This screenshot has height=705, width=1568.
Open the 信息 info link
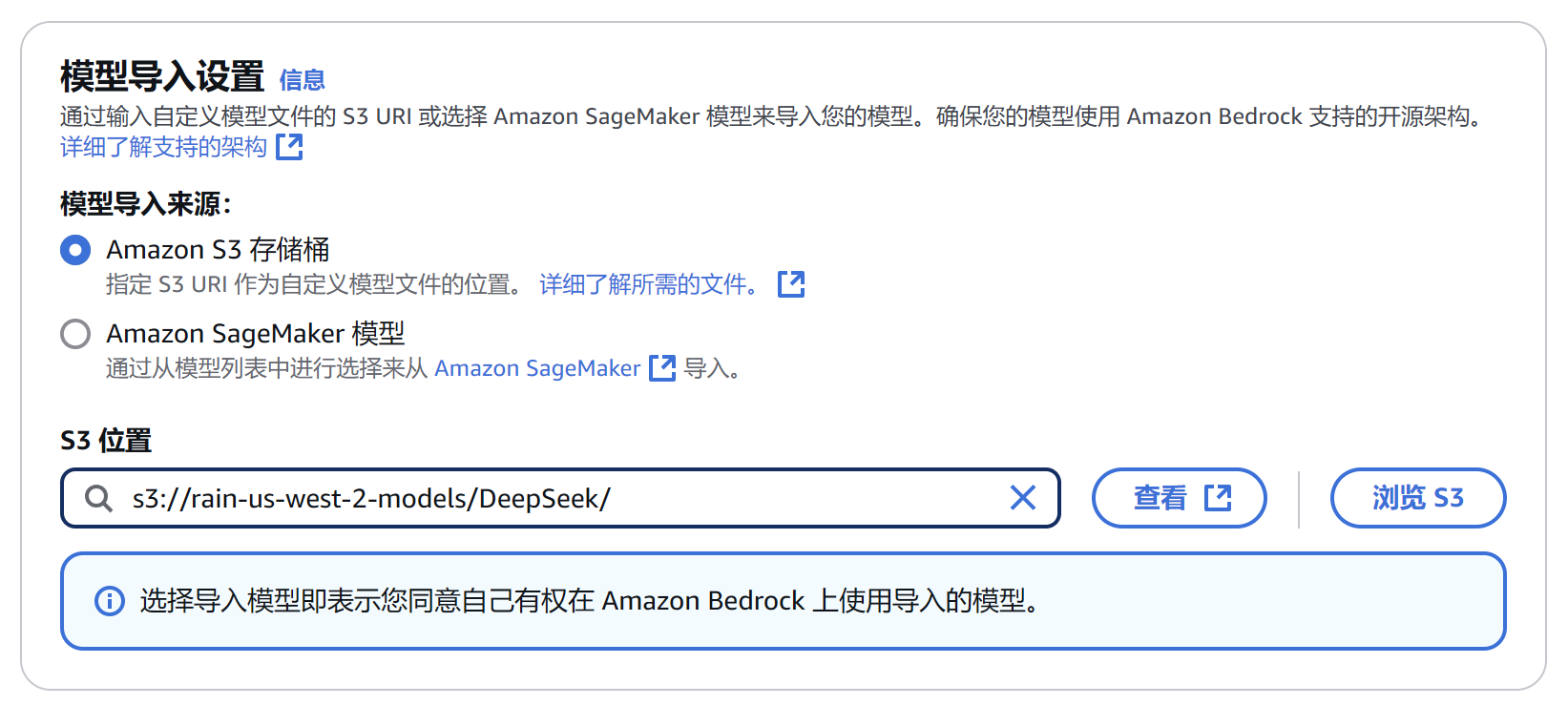point(302,80)
